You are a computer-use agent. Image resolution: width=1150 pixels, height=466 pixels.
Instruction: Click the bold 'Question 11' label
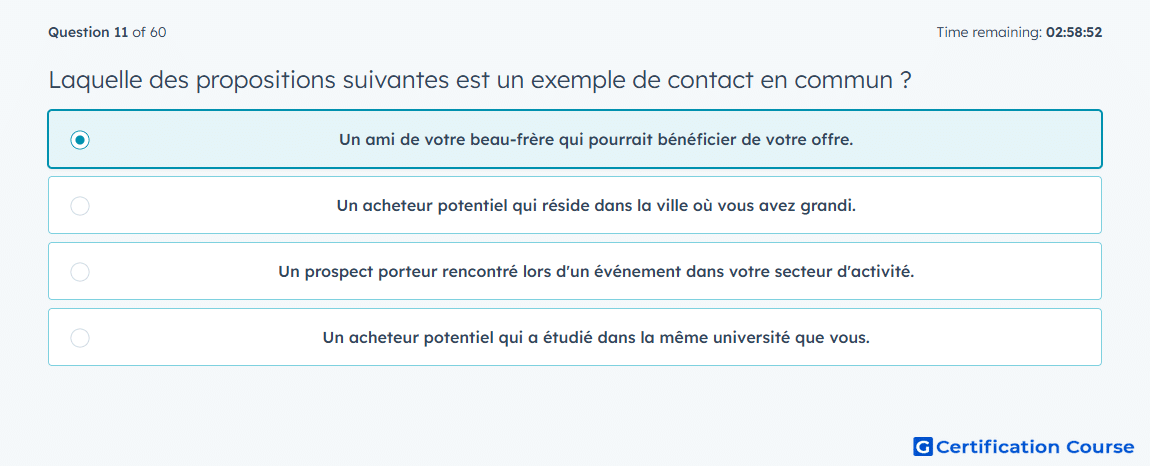click(x=88, y=32)
